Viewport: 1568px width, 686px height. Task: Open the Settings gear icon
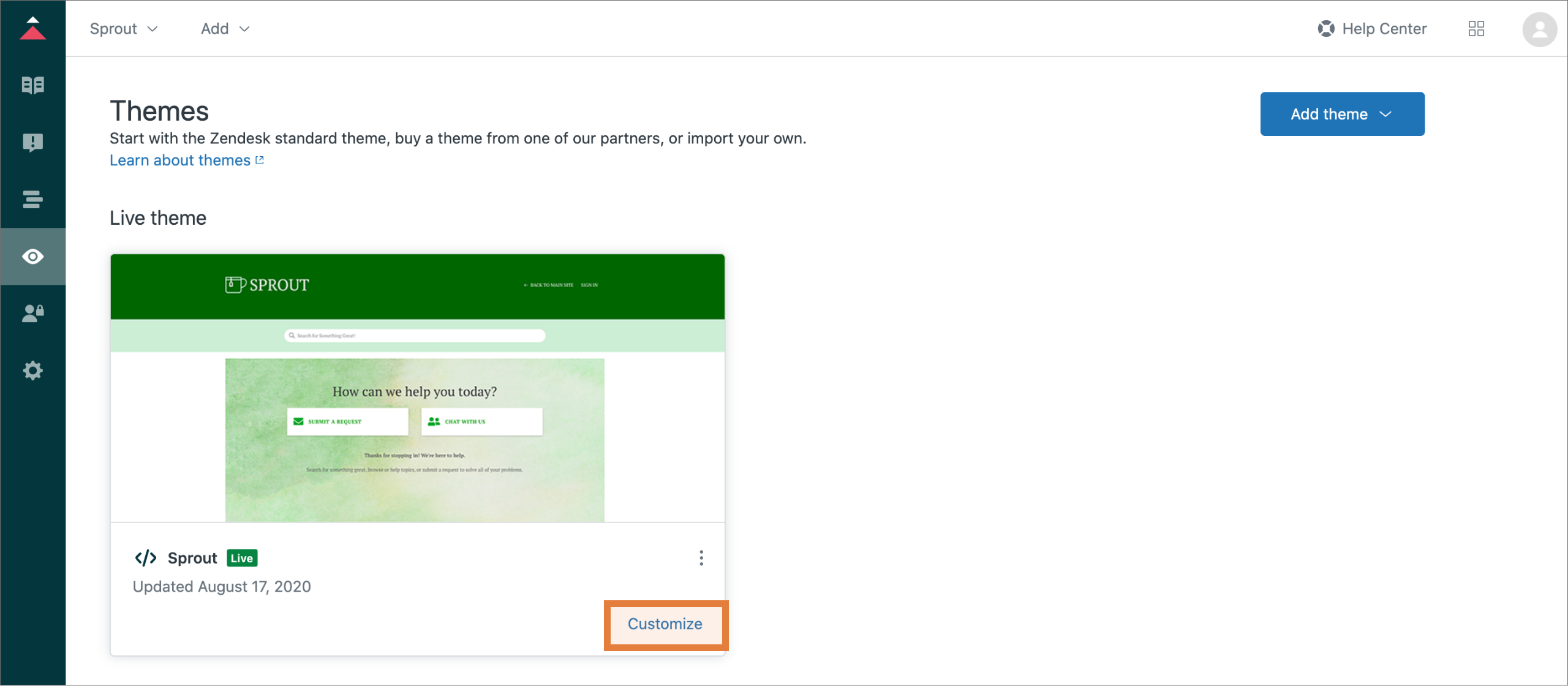[32, 371]
